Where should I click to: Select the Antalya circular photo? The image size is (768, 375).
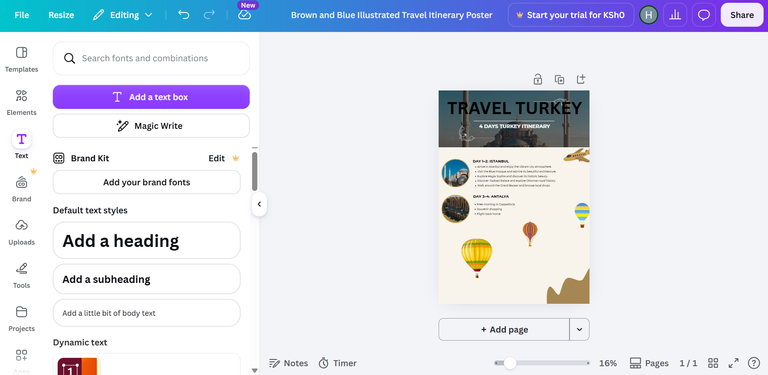coord(456,209)
